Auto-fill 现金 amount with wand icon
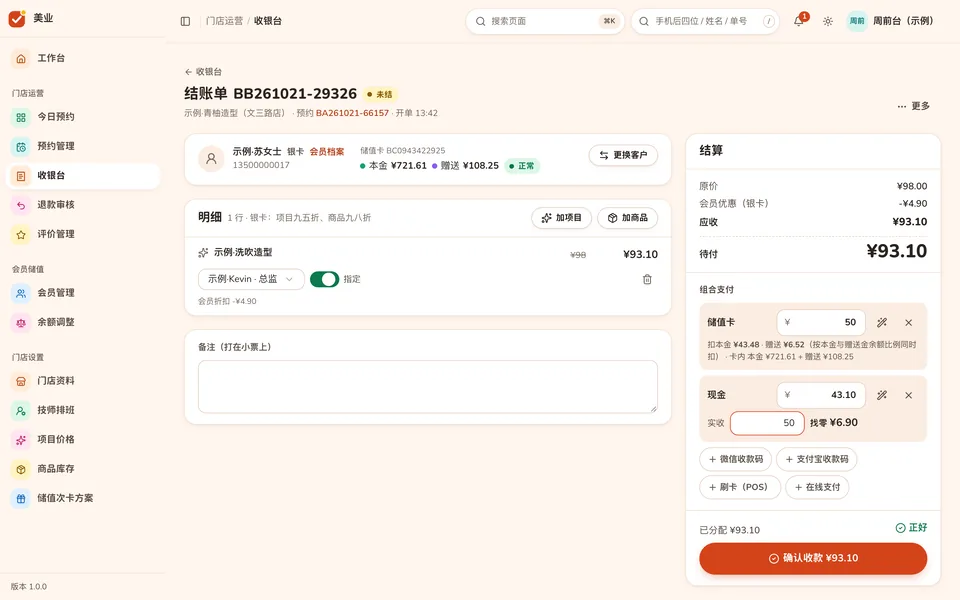960x600 pixels. point(882,396)
